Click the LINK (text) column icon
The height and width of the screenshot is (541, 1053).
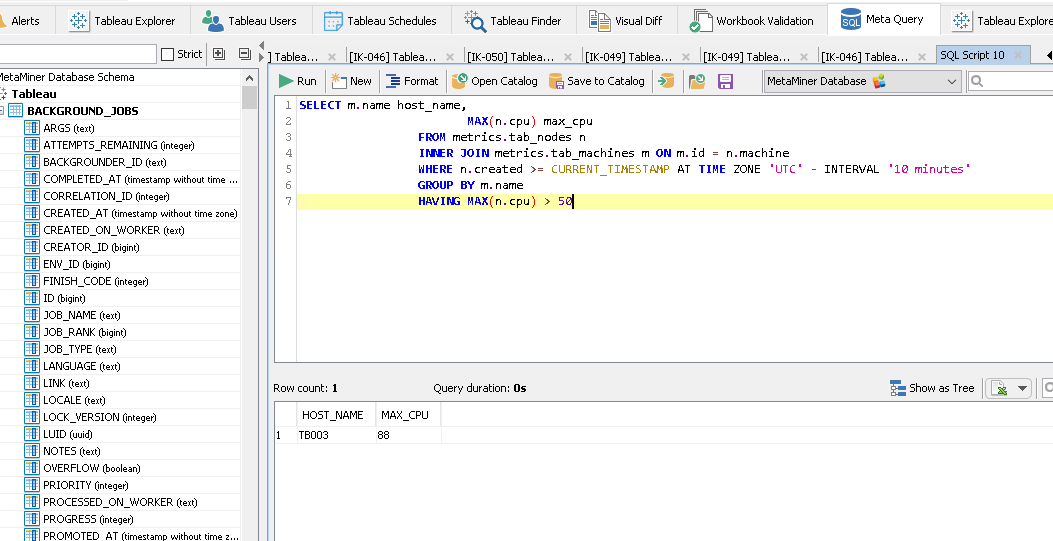coord(32,383)
